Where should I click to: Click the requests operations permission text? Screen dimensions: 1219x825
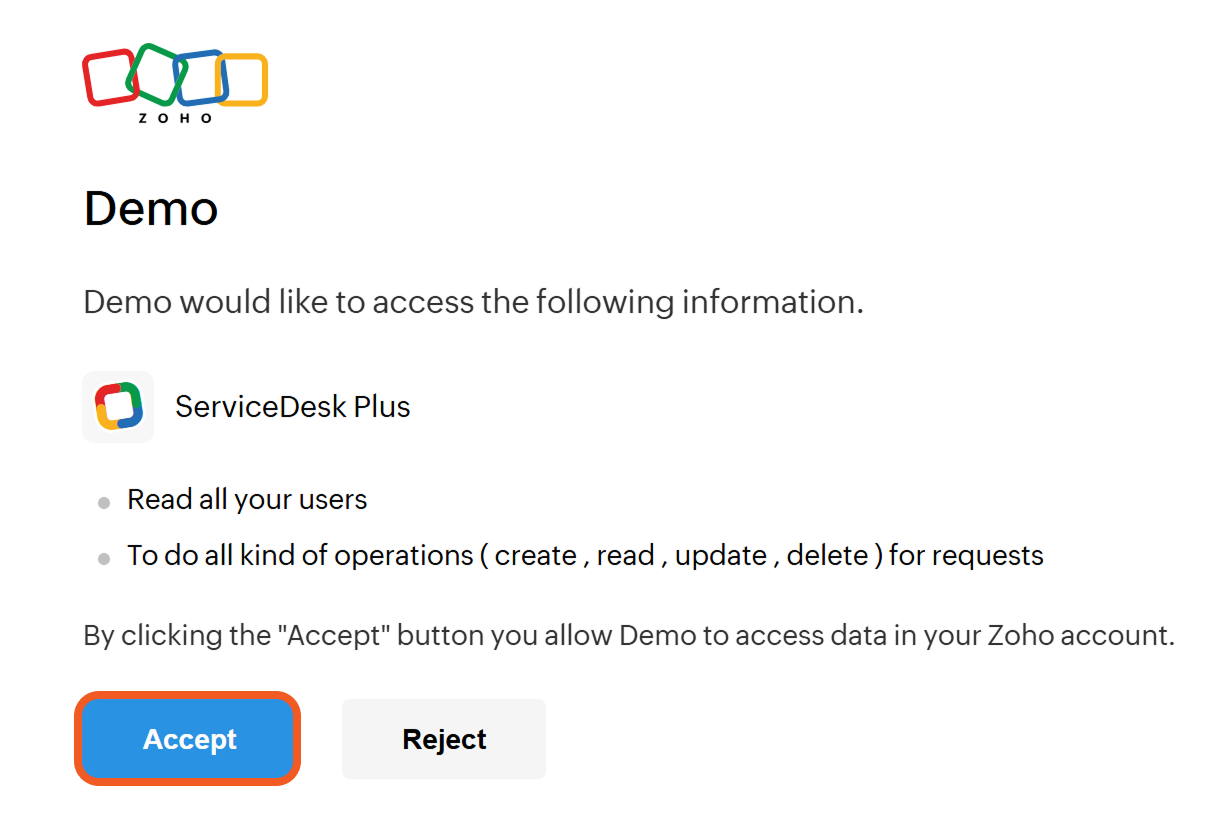click(585, 556)
